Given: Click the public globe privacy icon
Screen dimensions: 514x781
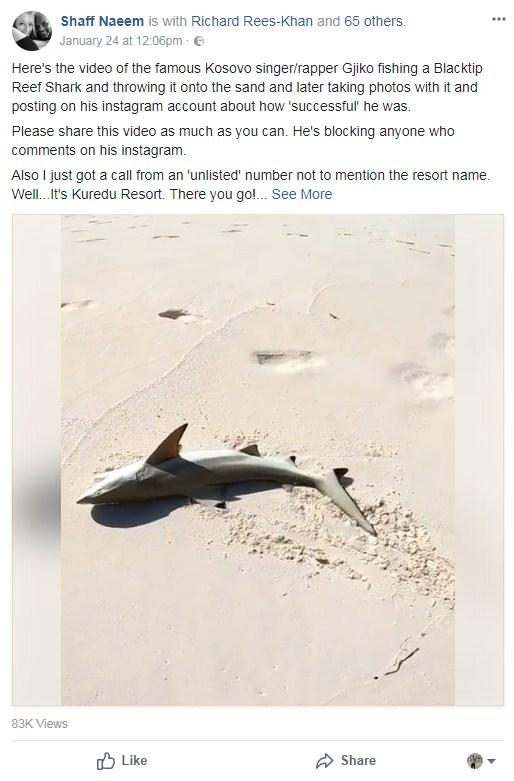Looking at the screenshot, I should click(x=199, y=41).
